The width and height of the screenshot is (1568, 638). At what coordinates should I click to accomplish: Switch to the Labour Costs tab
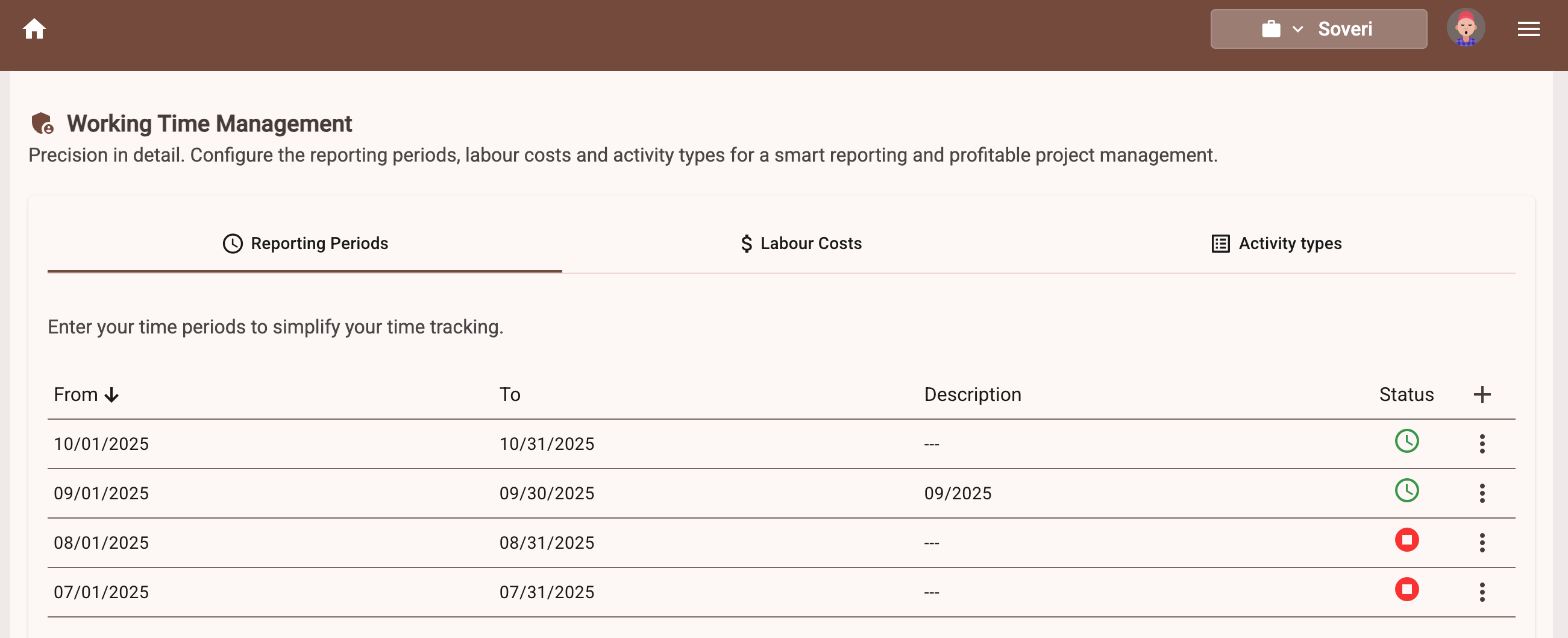800,243
